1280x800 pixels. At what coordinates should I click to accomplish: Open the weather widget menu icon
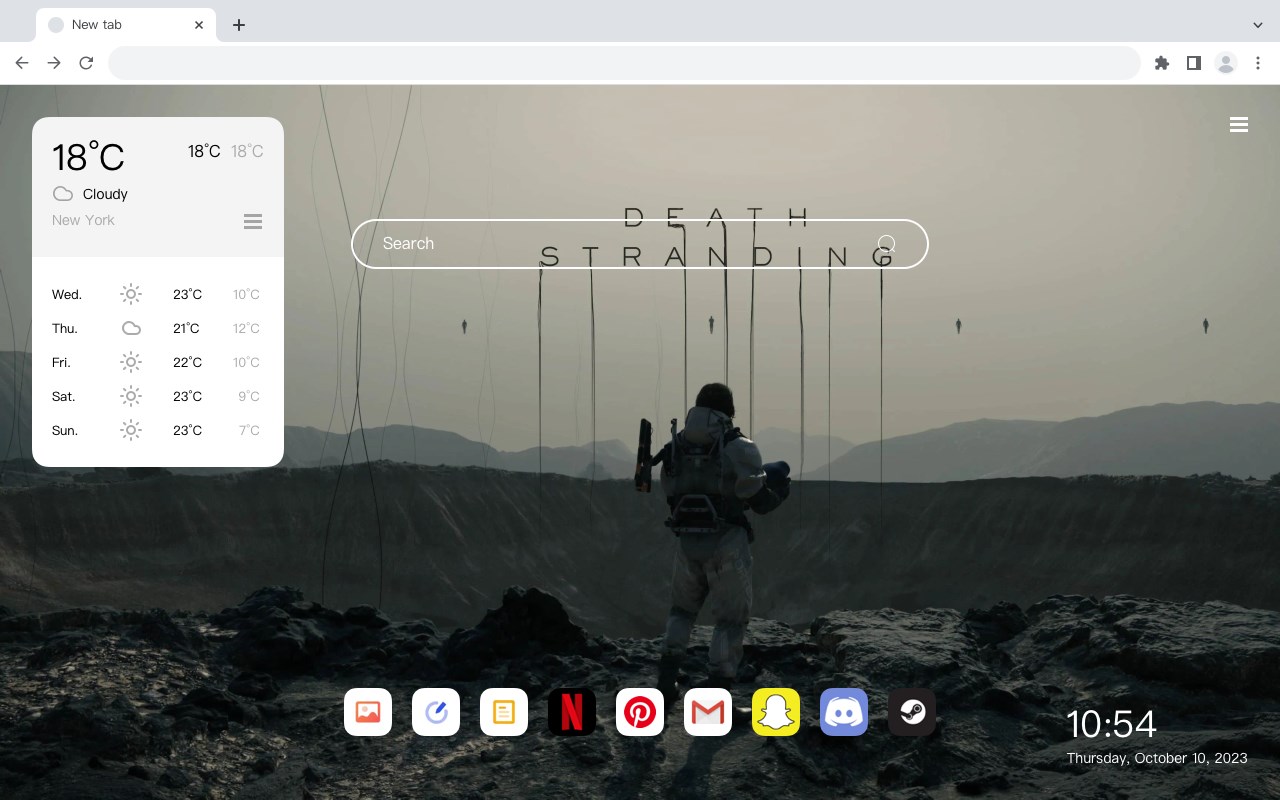coord(253,221)
